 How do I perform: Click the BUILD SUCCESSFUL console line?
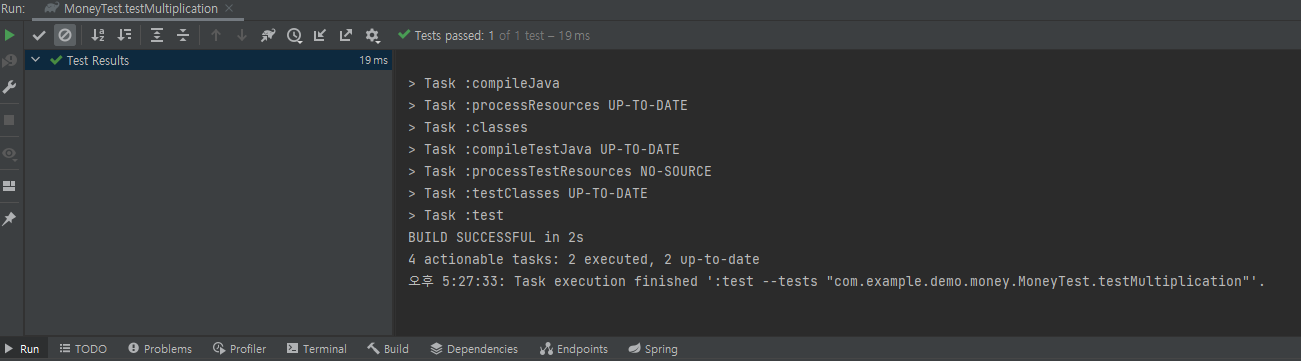(x=496, y=238)
